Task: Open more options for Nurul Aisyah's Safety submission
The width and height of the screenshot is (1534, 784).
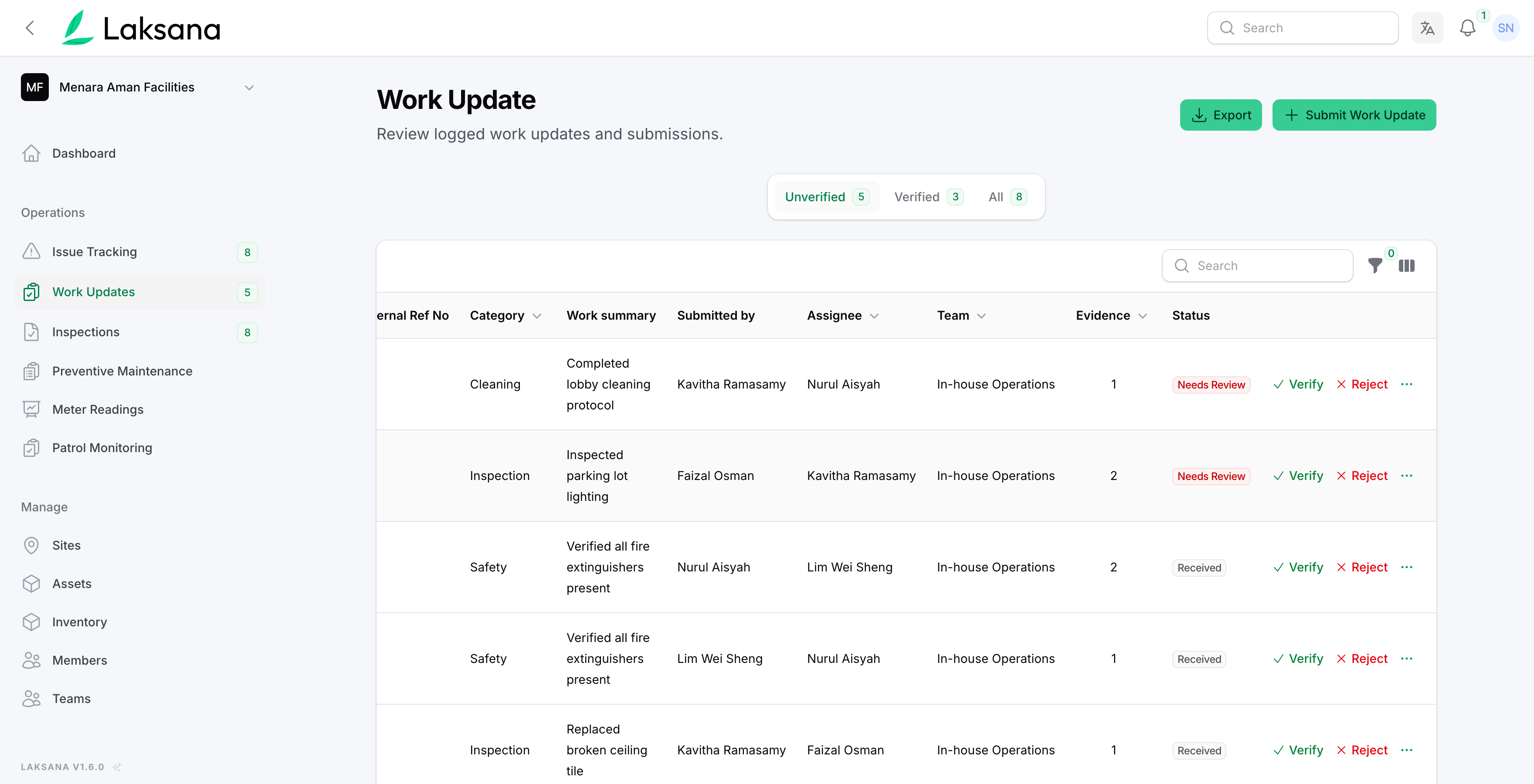Action: tap(1407, 568)
